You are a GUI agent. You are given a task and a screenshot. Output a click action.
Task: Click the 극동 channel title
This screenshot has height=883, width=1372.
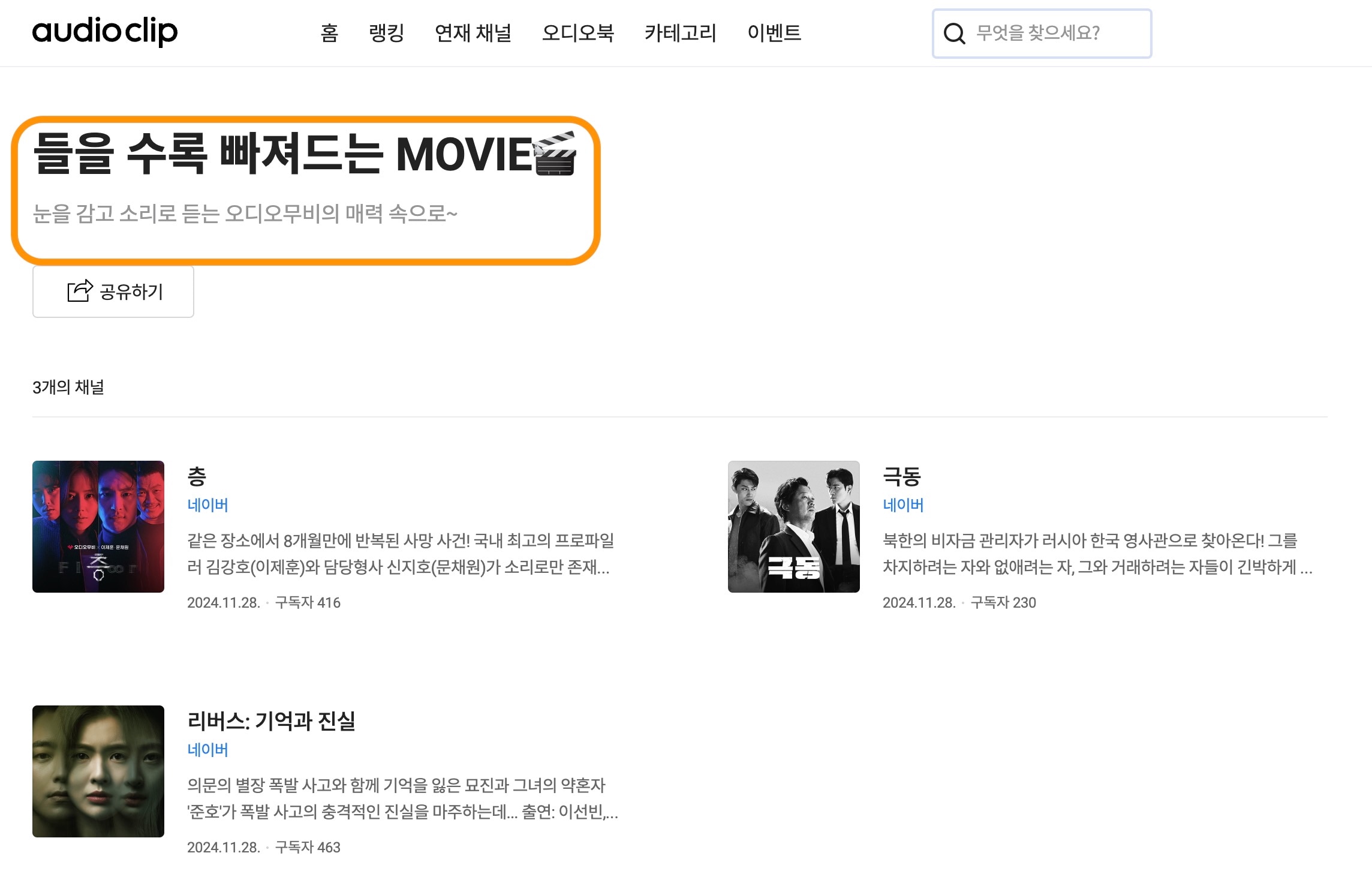[x=902, y=476]
